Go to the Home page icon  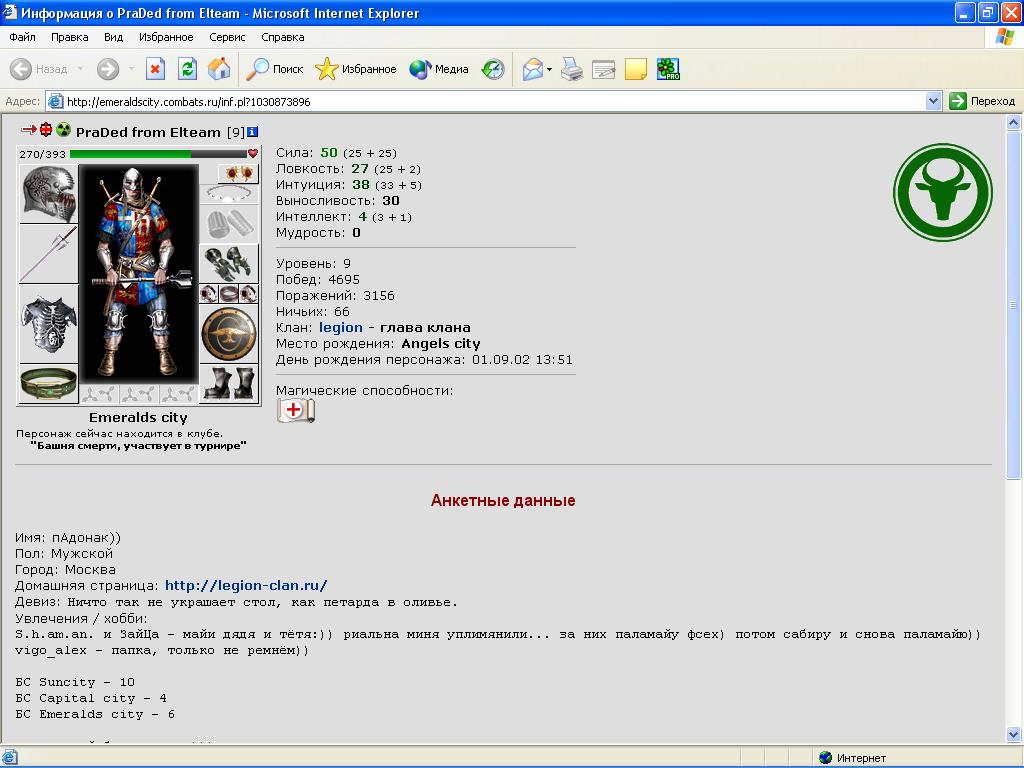(x=219, y=69)
